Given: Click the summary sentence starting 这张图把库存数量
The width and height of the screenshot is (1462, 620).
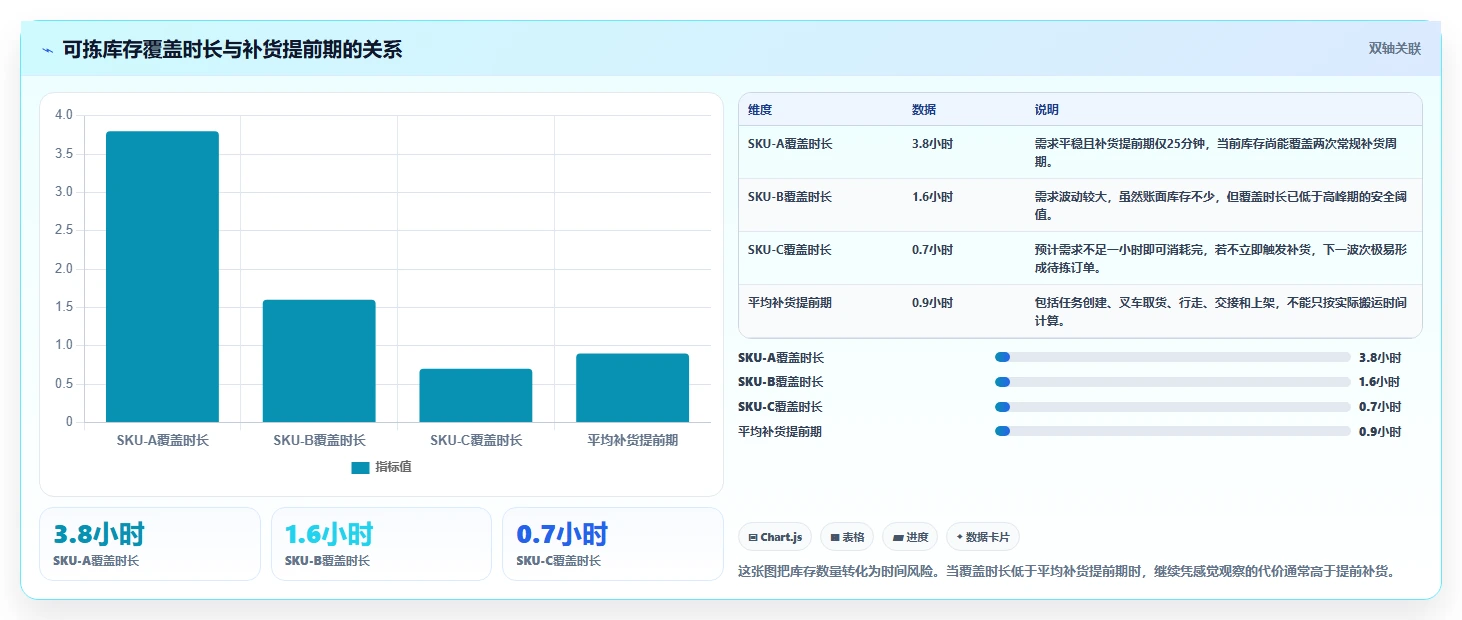Looking at the screenshot, I should click(x=1066, y=572).
